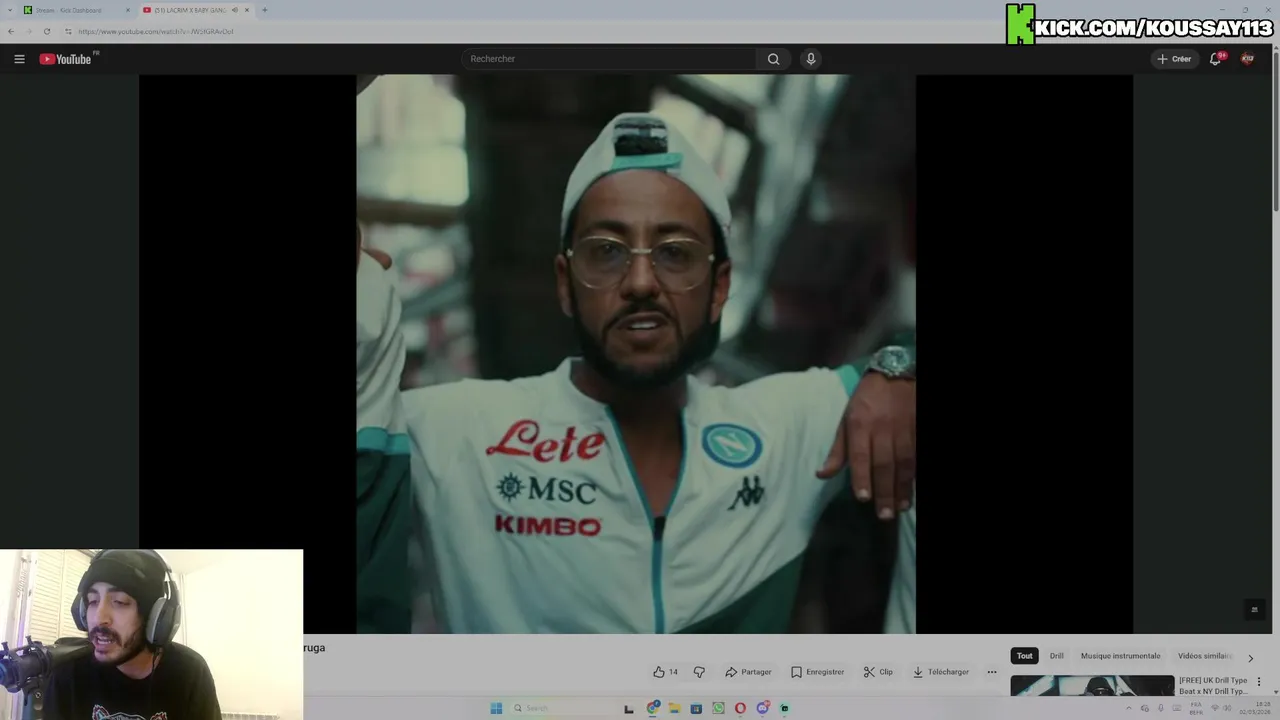
Task: Open the YouTube hamburger guide menu
Action: (19, 59)
